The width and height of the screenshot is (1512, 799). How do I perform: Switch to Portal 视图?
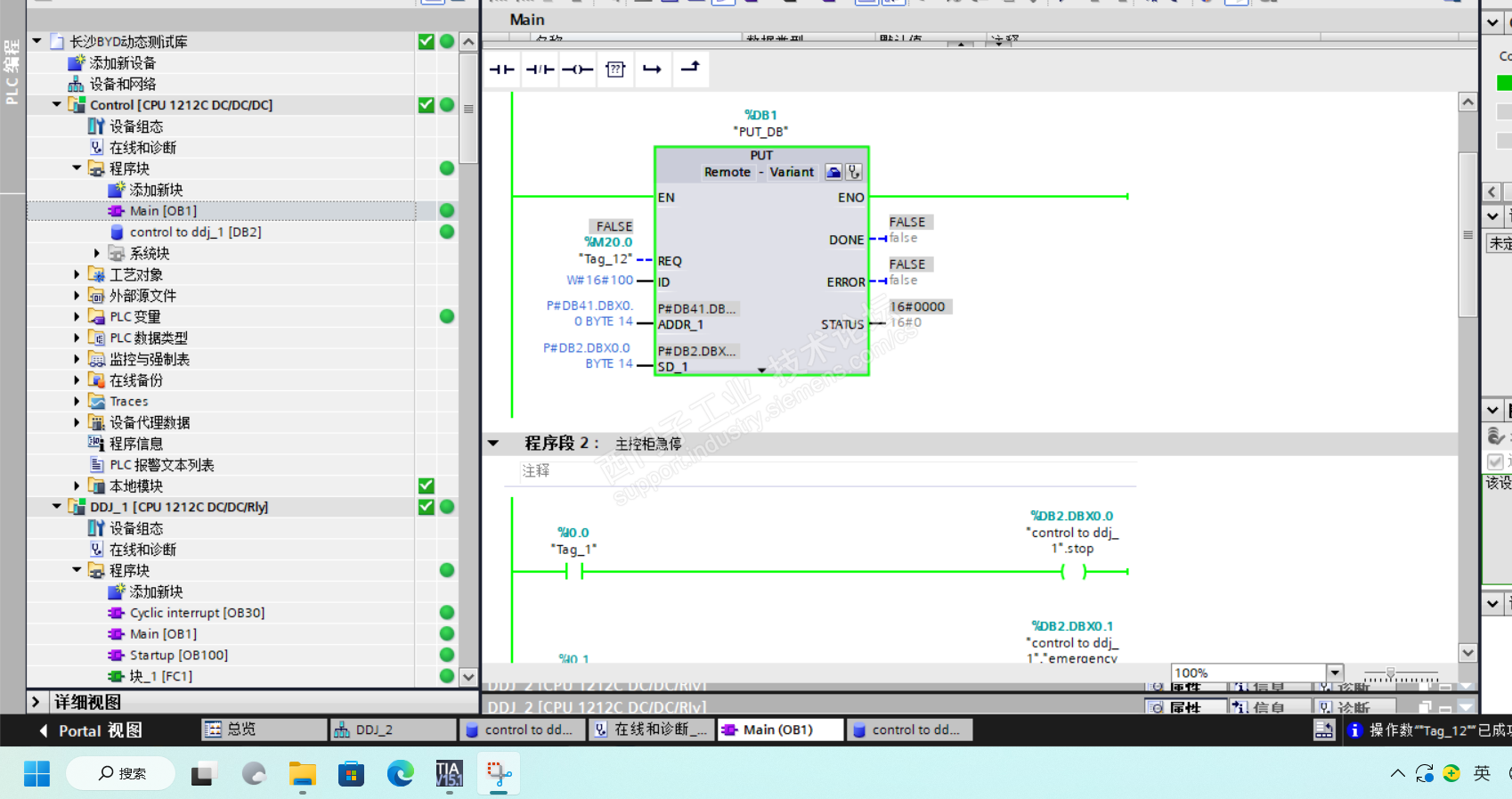(90, 730)
